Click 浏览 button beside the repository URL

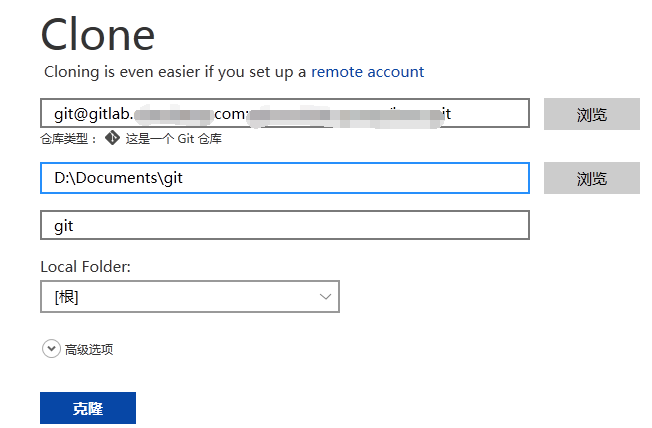[x=592, y=114]
